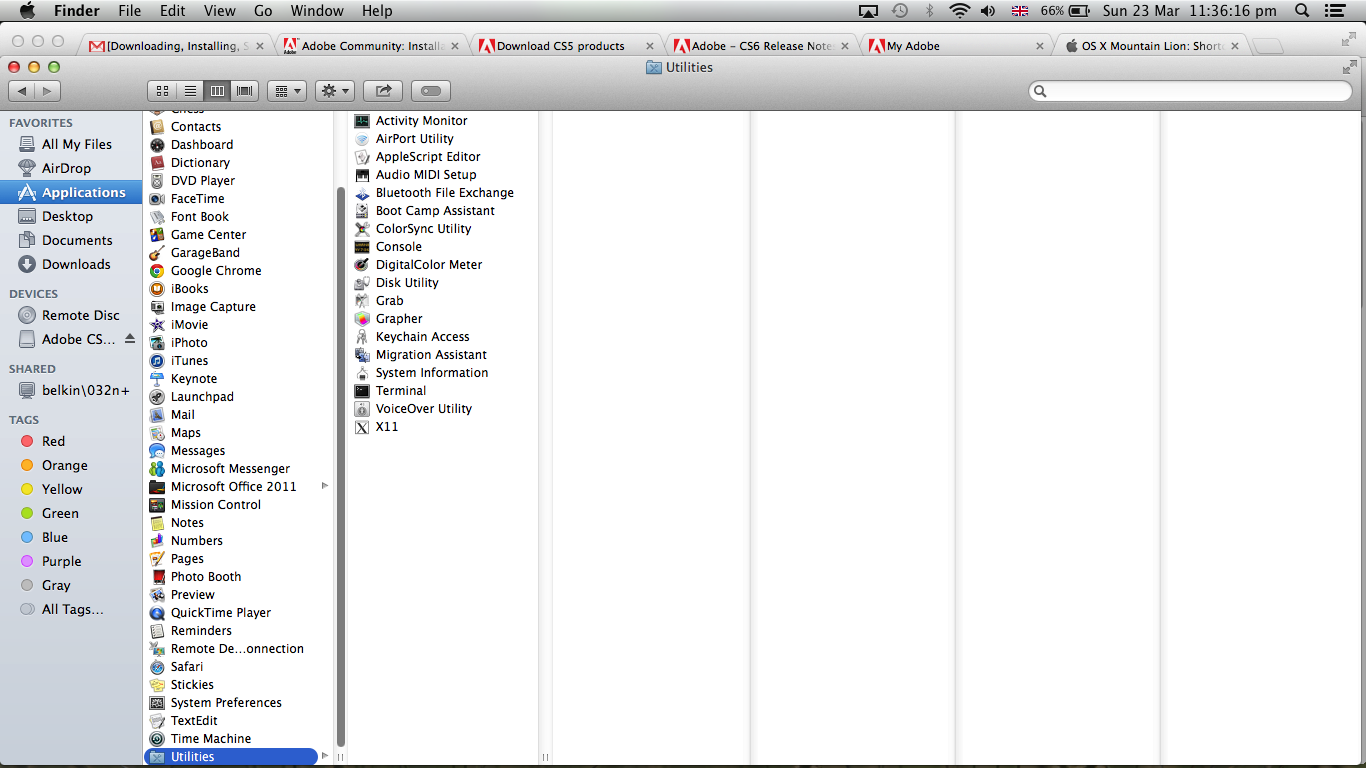Image resolution: width=1366 pixels, height=768 pixels.
Task: Select the Grapher app icon
Action: click(362, 319)
